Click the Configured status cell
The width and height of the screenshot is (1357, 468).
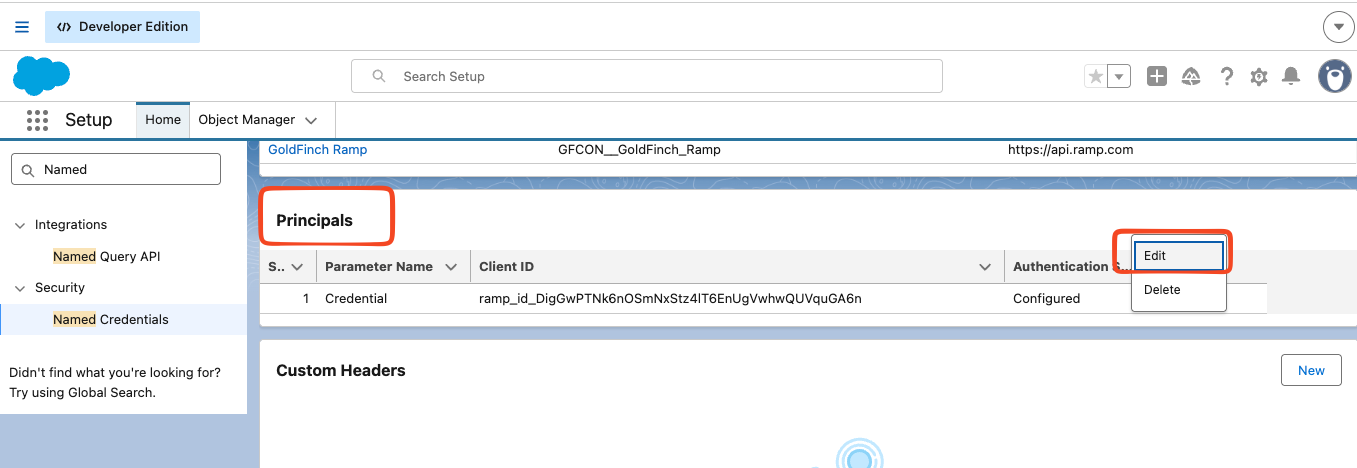pyautogui.click(x=1046, y=298)
